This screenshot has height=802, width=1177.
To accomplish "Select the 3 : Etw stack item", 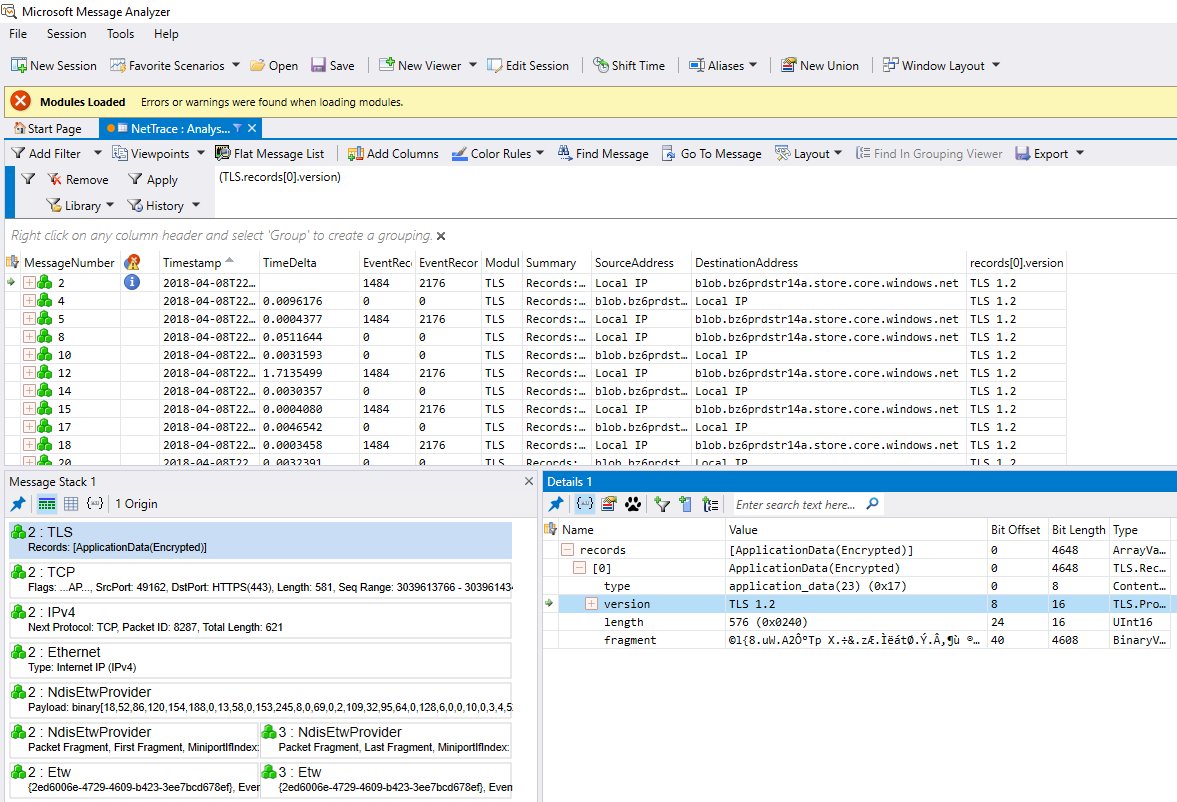I will (386, 779).
